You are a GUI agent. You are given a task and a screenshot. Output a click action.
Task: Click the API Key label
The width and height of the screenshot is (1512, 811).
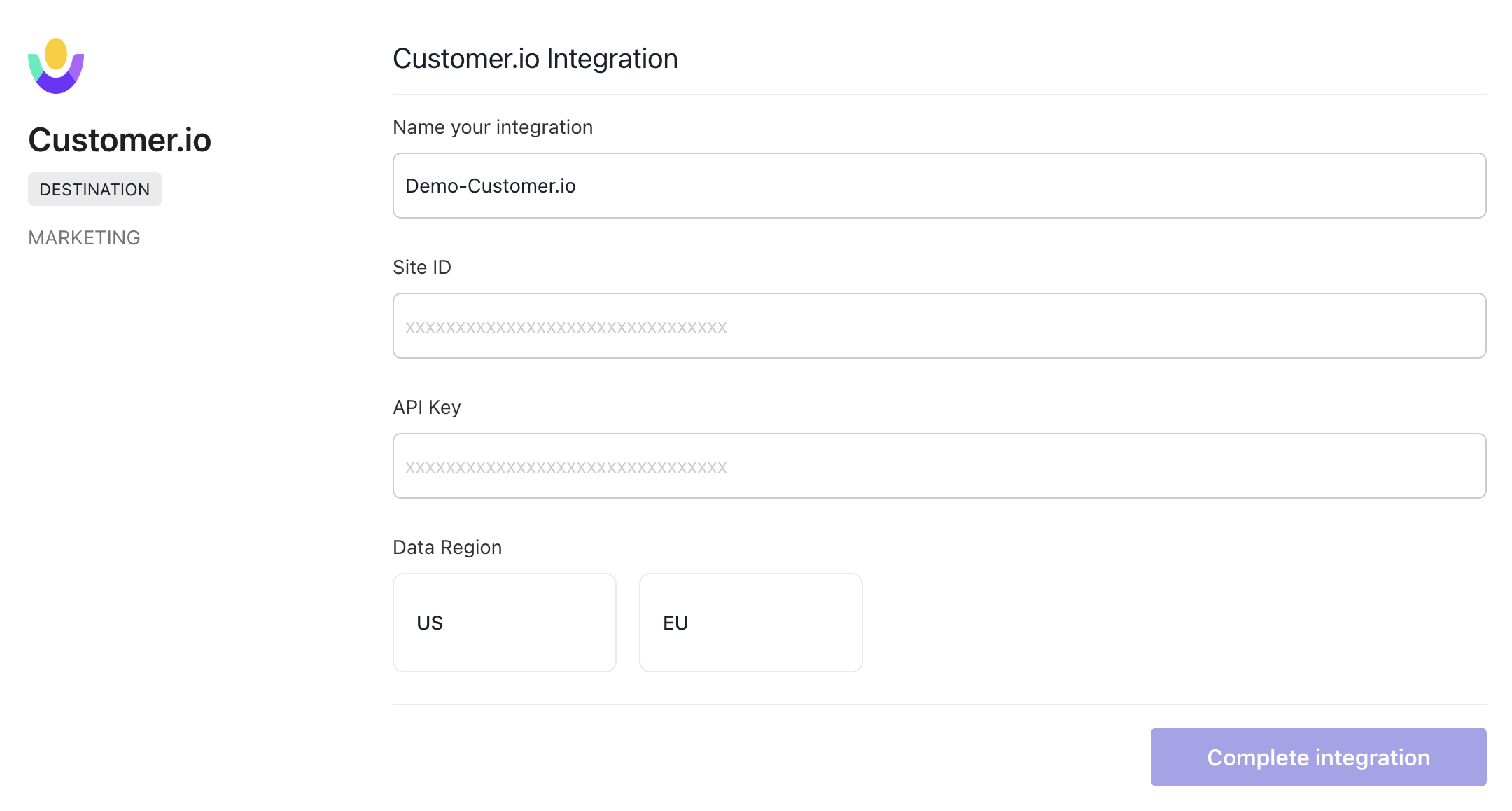(x=427, y=408)
